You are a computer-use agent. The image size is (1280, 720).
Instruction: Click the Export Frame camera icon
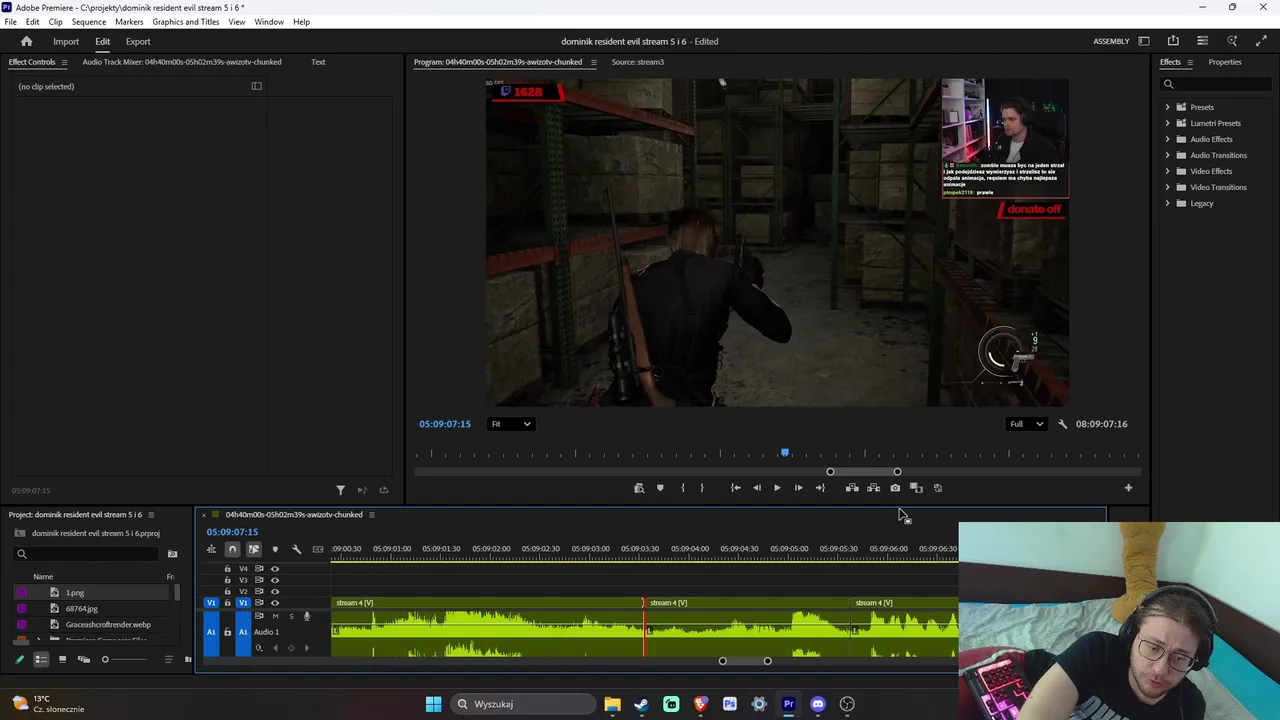click(895, 488)
